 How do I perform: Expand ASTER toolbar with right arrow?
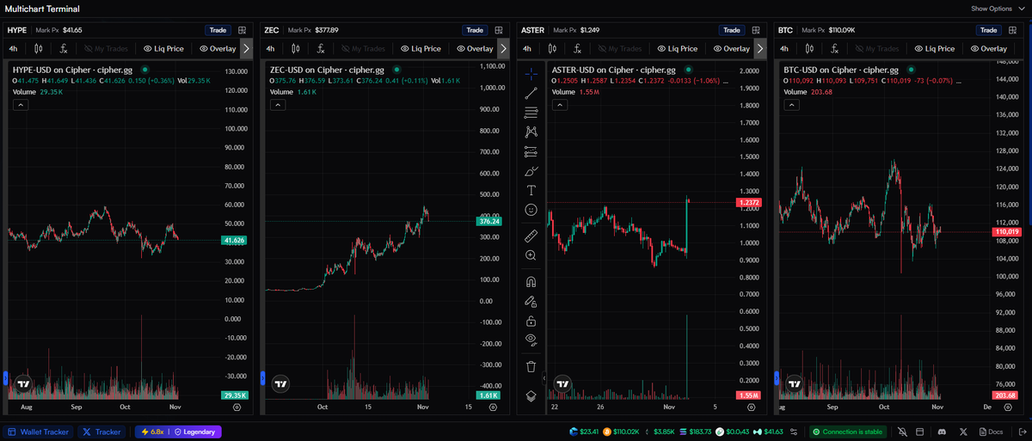759,48
